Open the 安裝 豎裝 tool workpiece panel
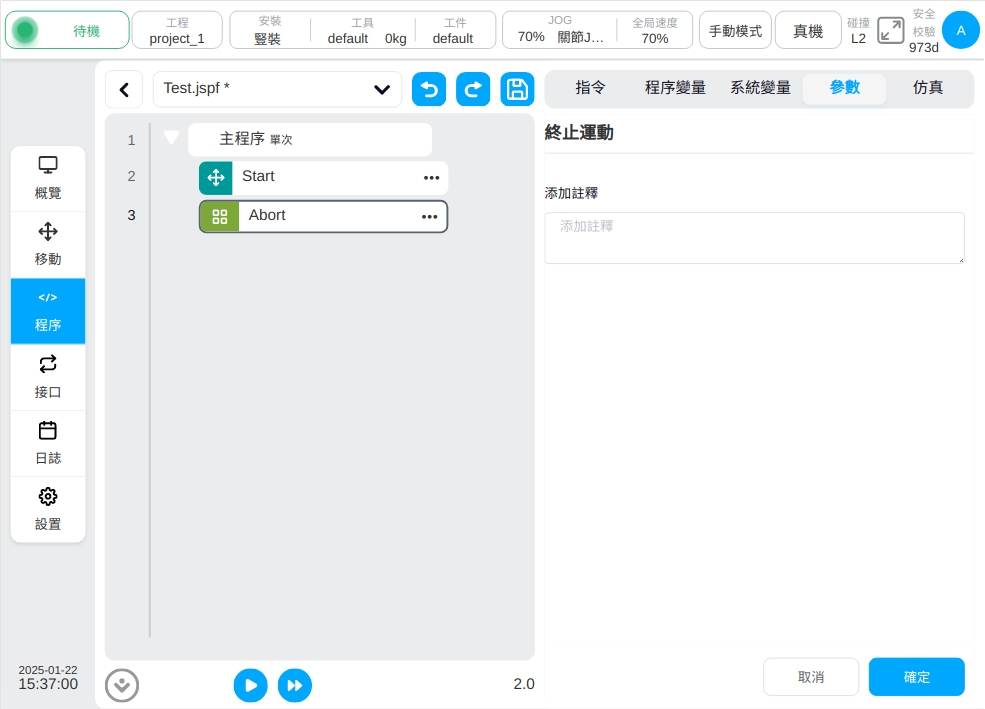The width and height of the screenshot is (985, 709). pyautogui.click(x=362, y=30)
